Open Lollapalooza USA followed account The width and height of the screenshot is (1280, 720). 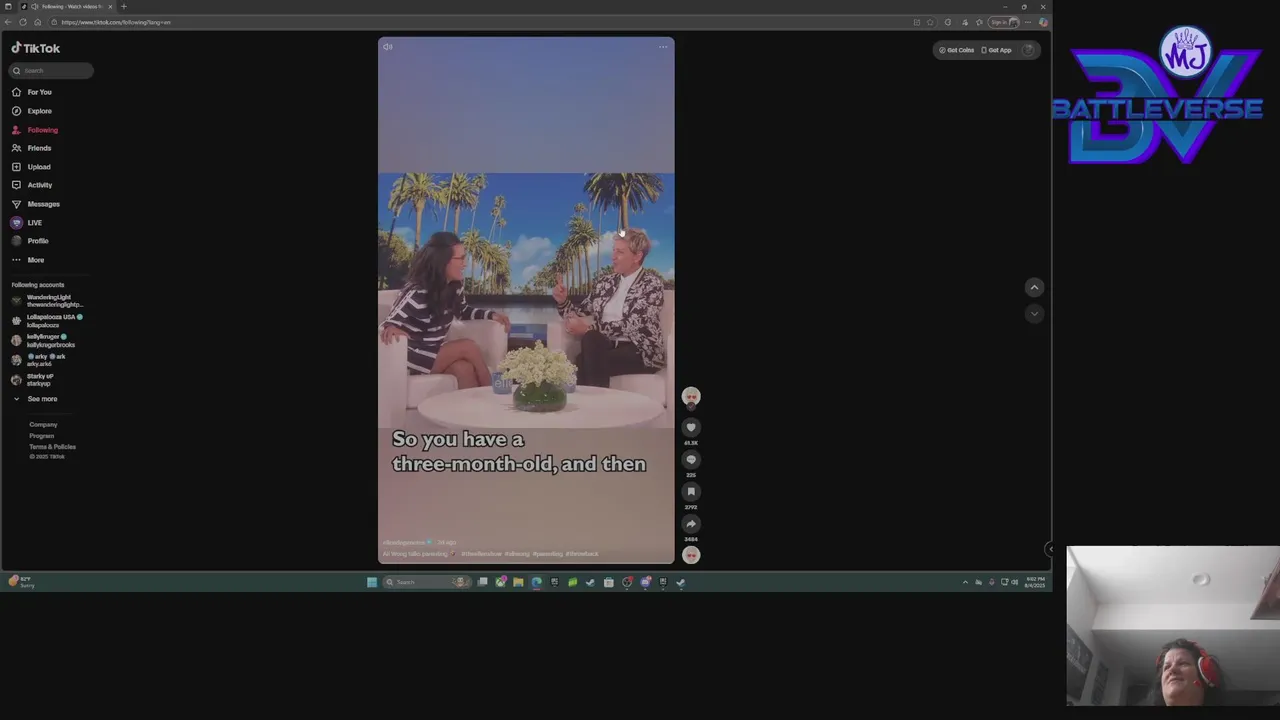coord(48,321)
